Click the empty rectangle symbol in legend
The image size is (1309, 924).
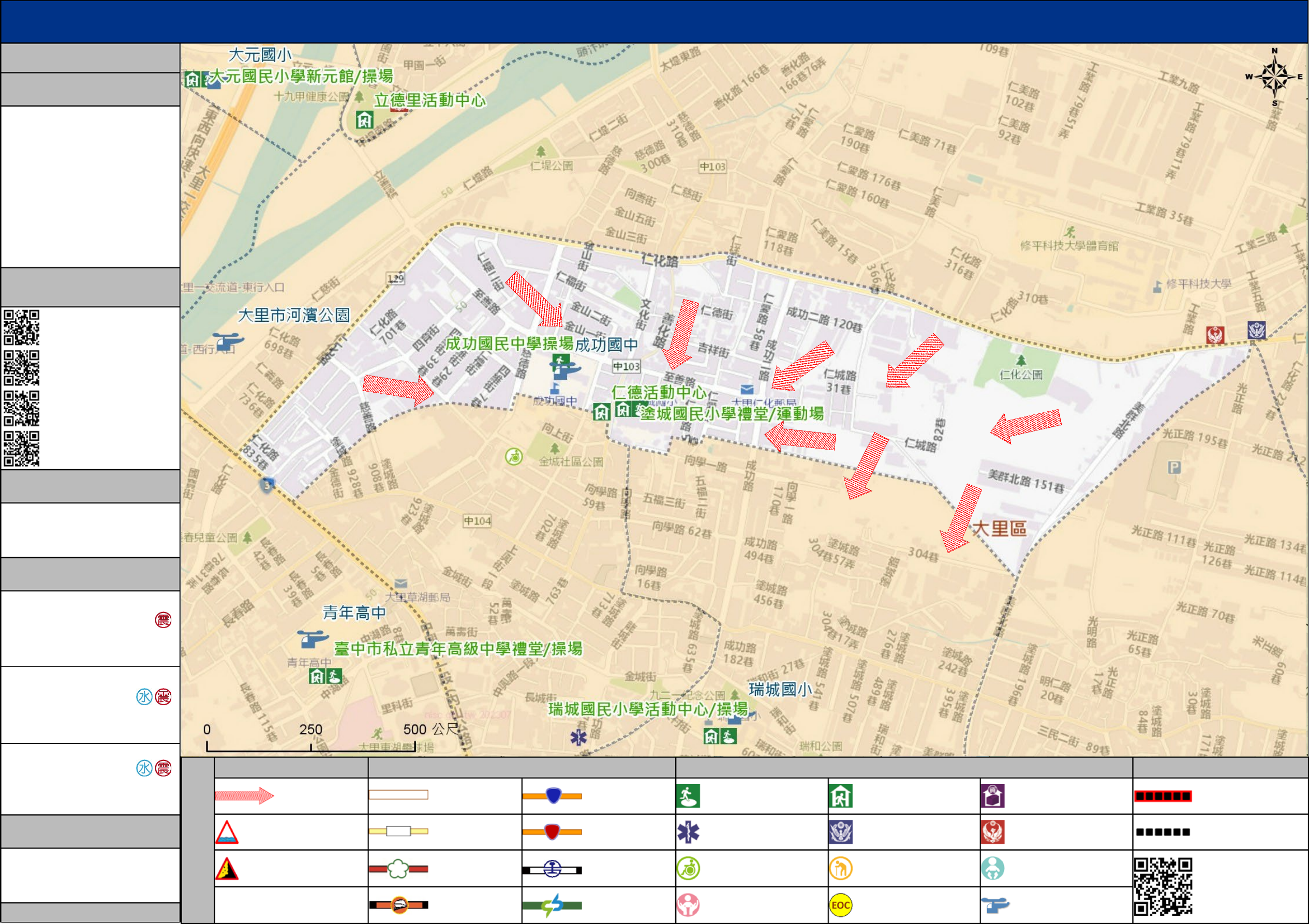point(398,795)
